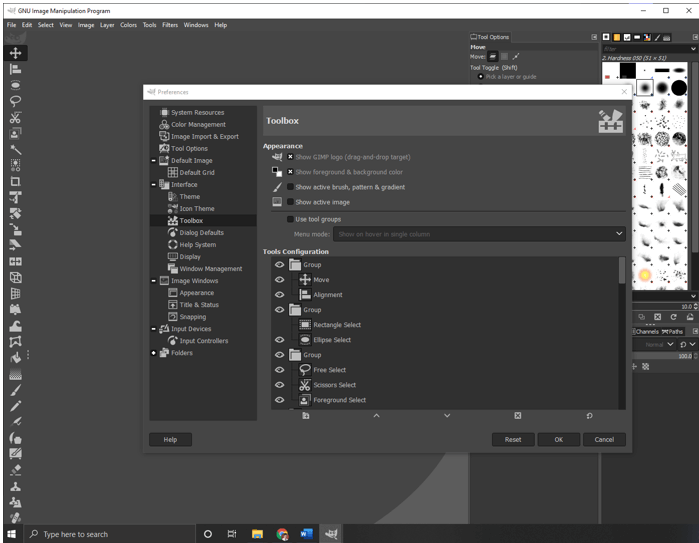The height and width of the screenshot is (543, 699).
Task: Select the Move tool in the toolbox
Action: click(x=16, y=53)
